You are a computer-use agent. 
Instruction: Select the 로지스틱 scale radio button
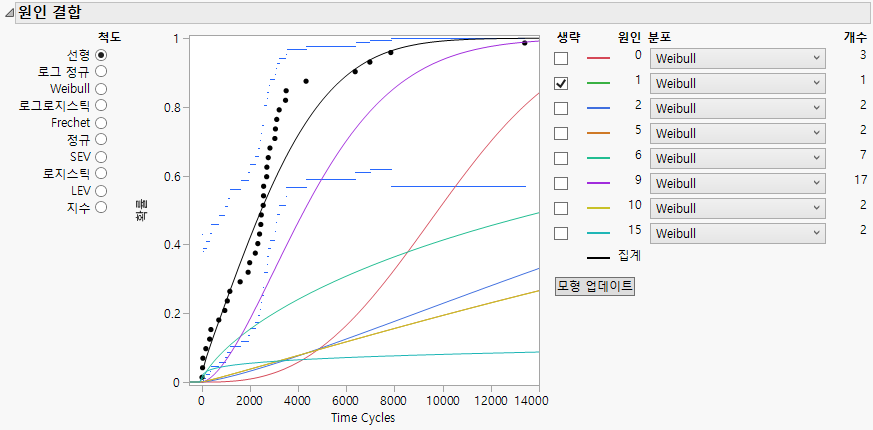point(101,173)
